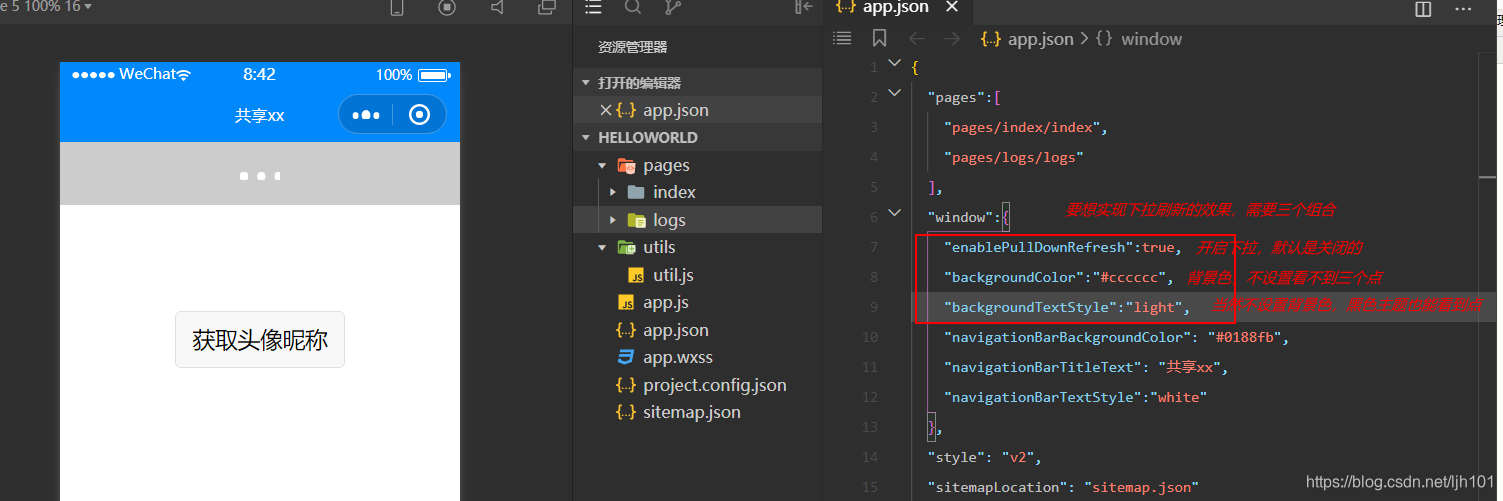Screen dimensions: 1503x501
Task: Fold the pages array at line 2
Action: click(895, 94)
